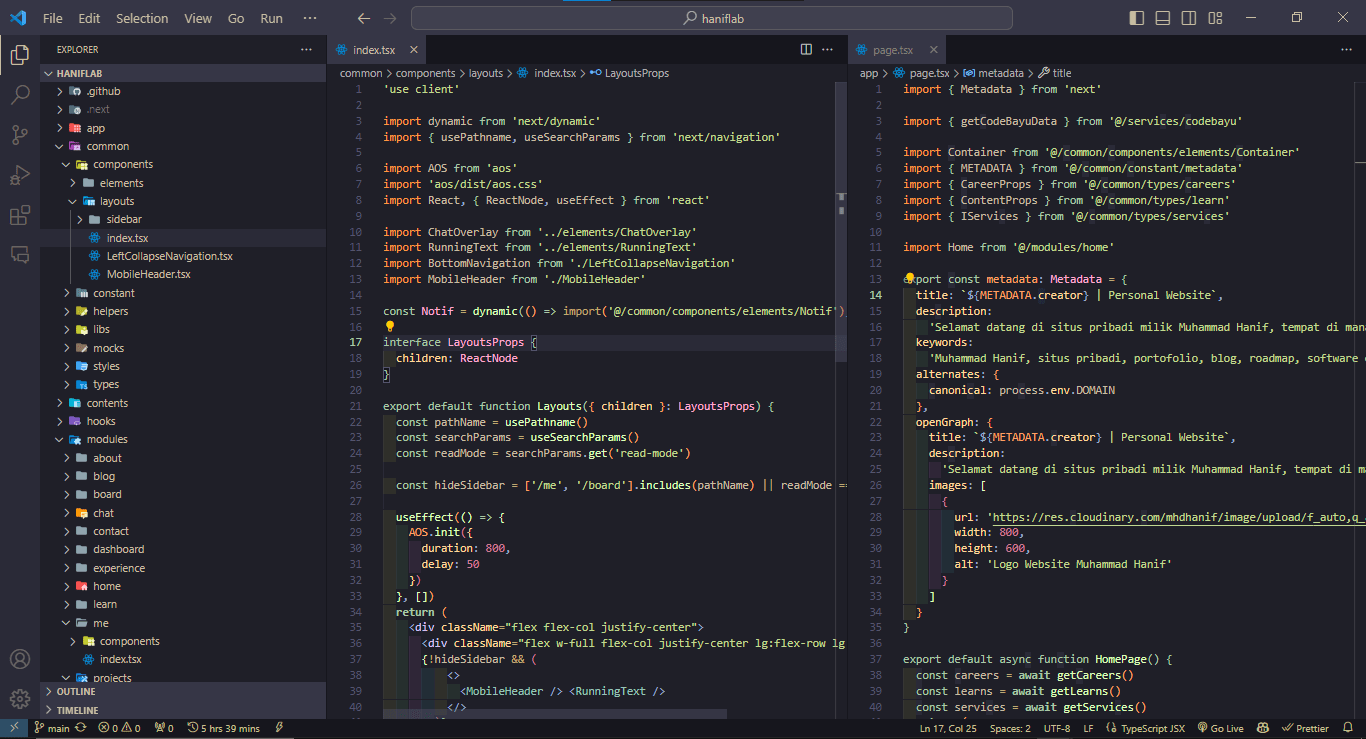Switch to the page.tsx tab
The height and width of the screenshot is (739, 1366).
coord(892,50)
